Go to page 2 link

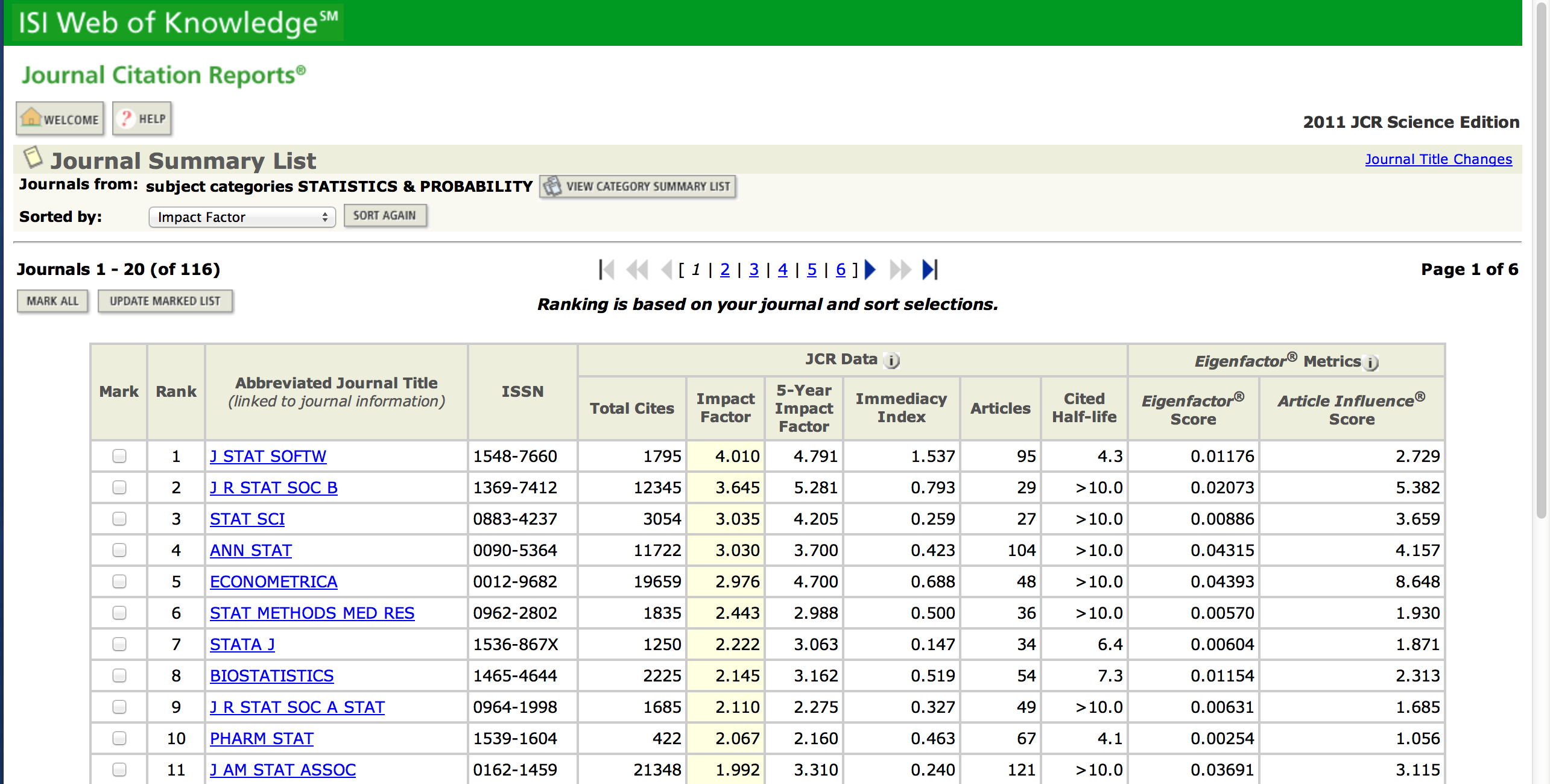pos(725,270)
